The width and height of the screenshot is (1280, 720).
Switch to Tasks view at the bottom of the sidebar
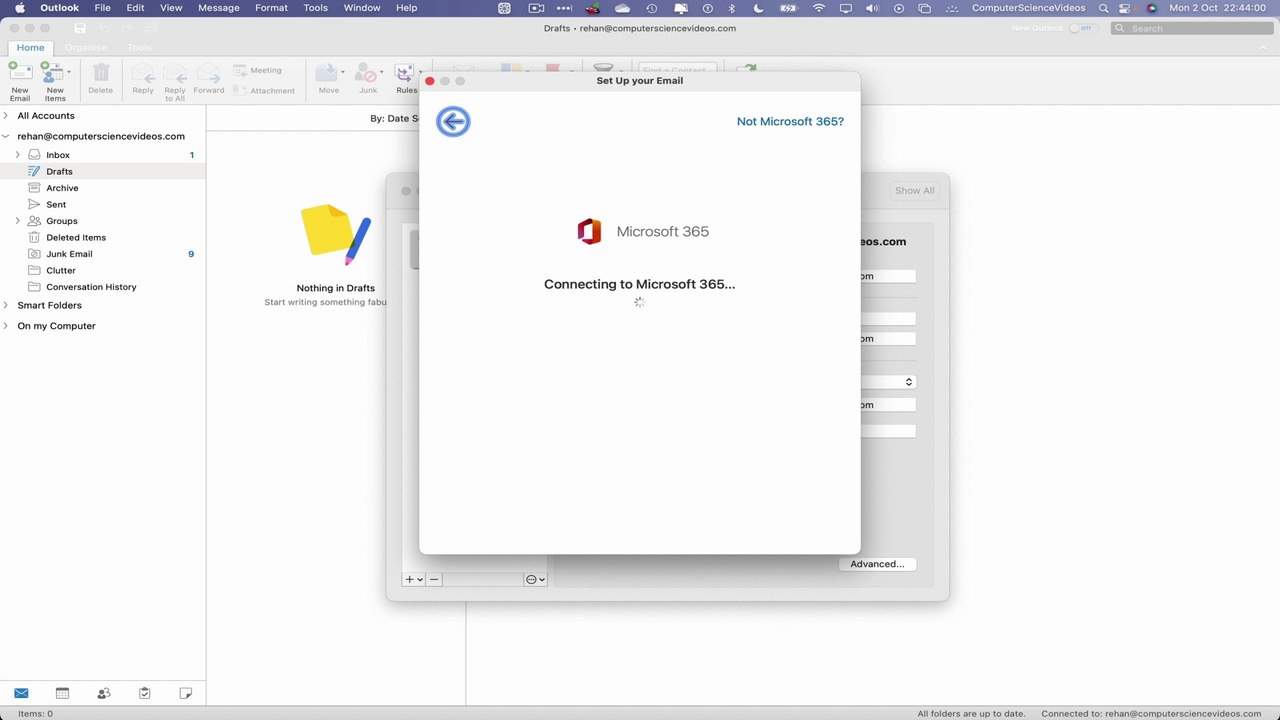144,693
